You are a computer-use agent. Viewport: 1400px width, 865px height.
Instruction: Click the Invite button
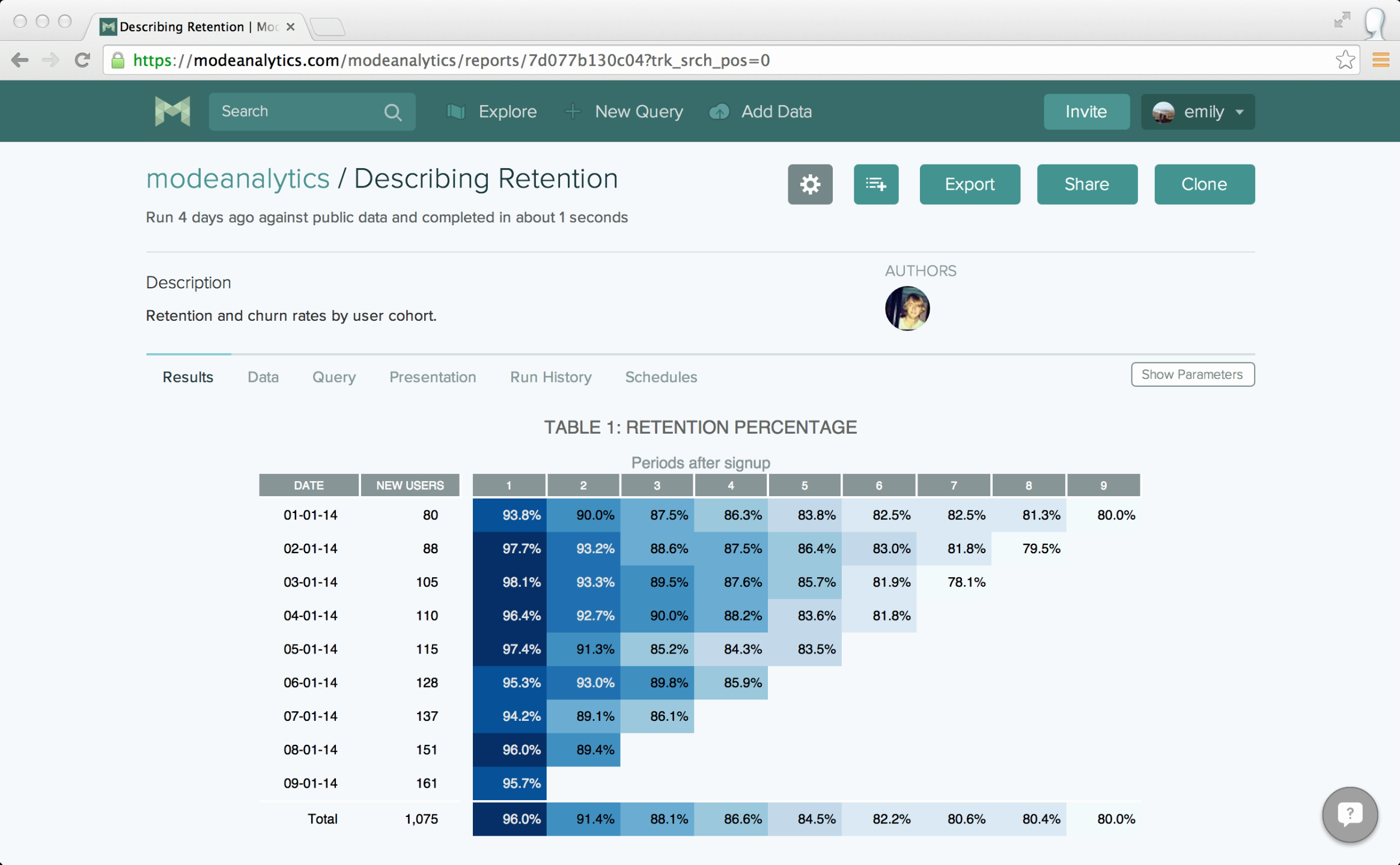[x=1086, y=112]
